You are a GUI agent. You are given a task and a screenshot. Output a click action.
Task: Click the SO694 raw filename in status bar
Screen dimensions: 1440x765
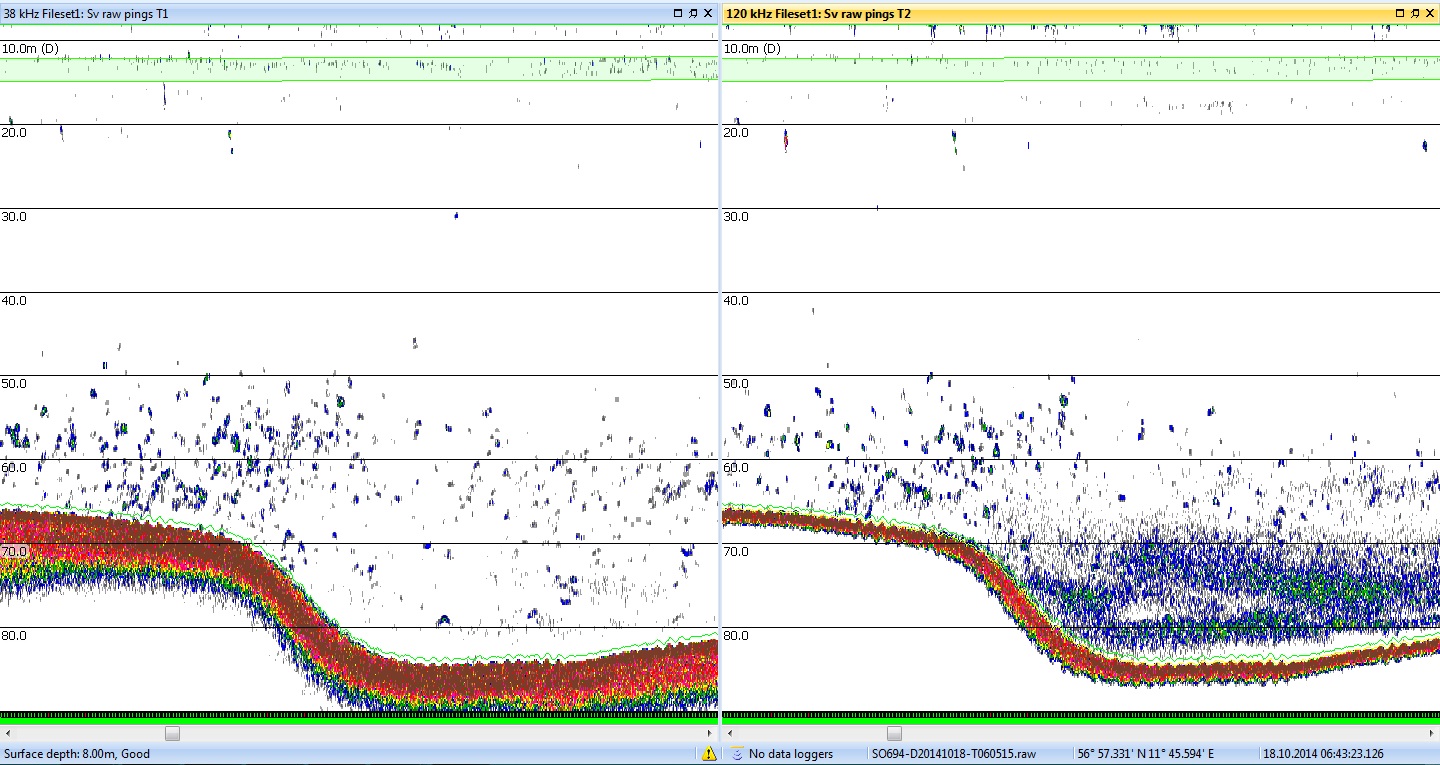coord(953,754)
